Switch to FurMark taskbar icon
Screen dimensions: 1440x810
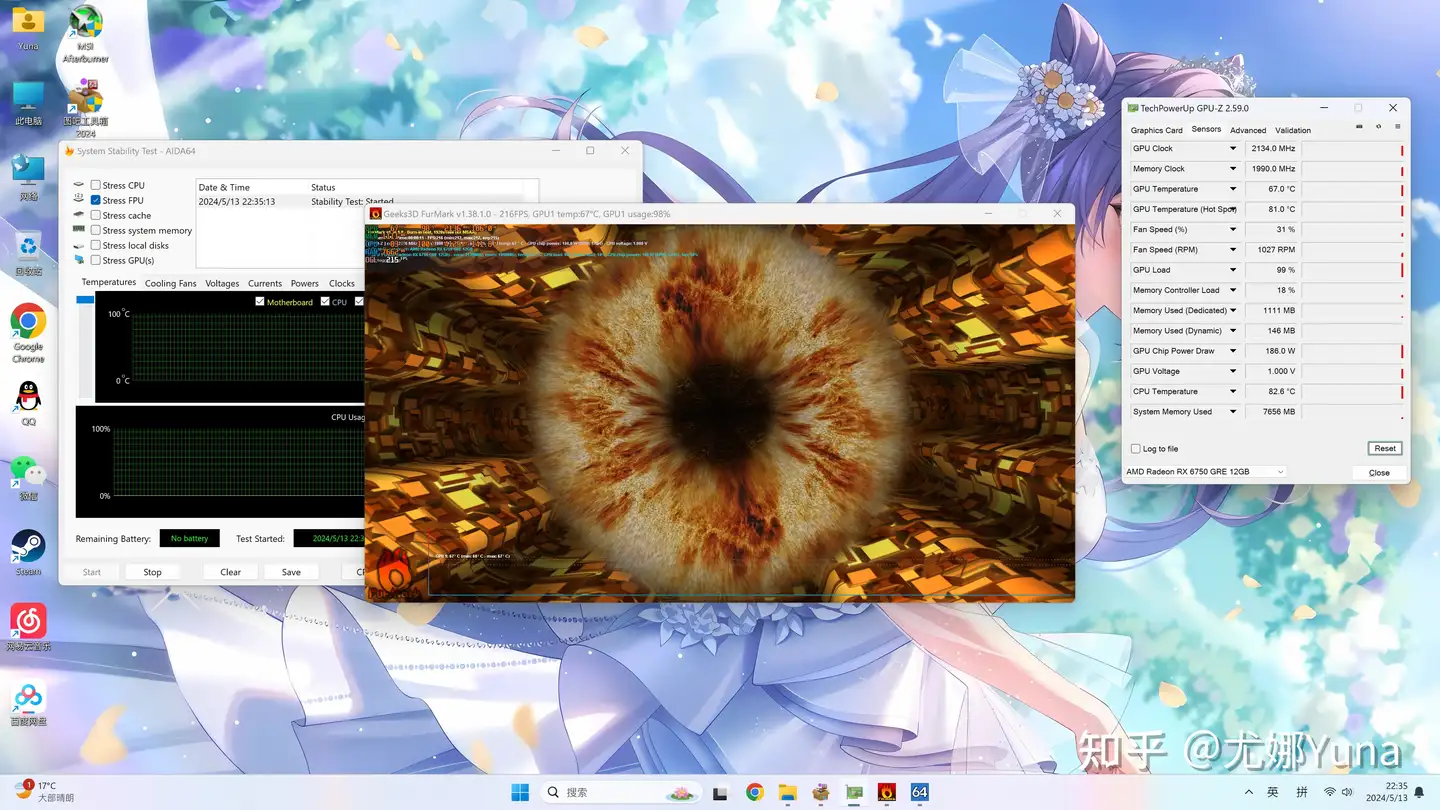(x=887, y=792)
